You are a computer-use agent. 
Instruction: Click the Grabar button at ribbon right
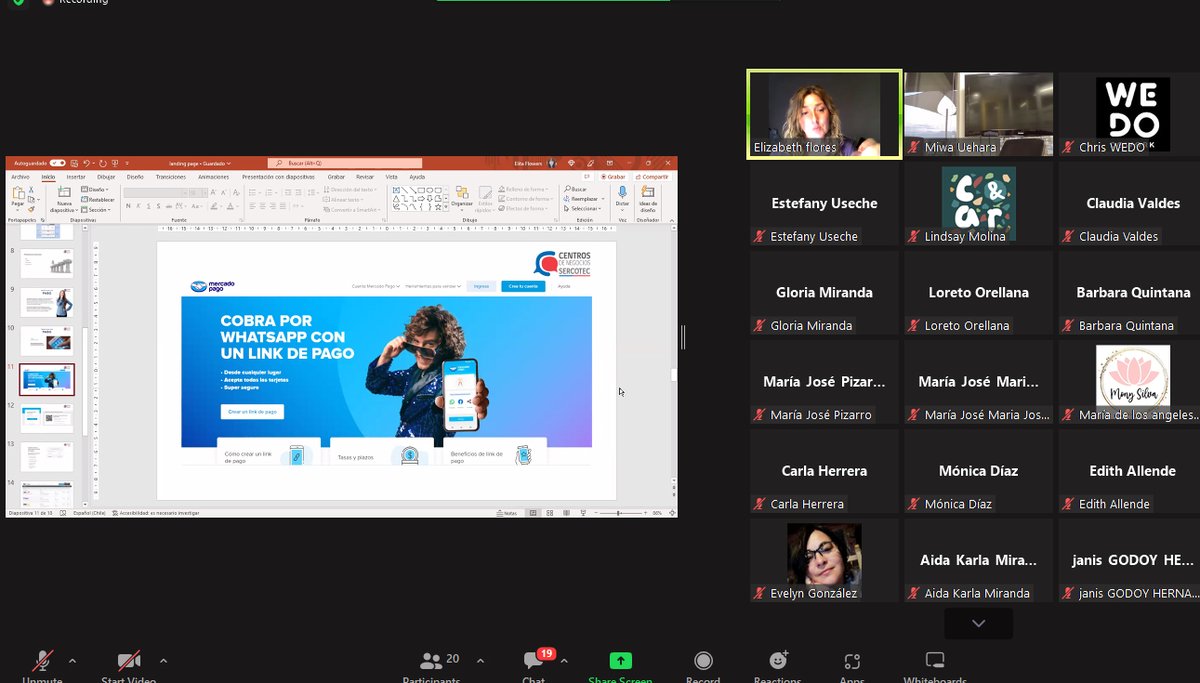[x=613, y=177]
